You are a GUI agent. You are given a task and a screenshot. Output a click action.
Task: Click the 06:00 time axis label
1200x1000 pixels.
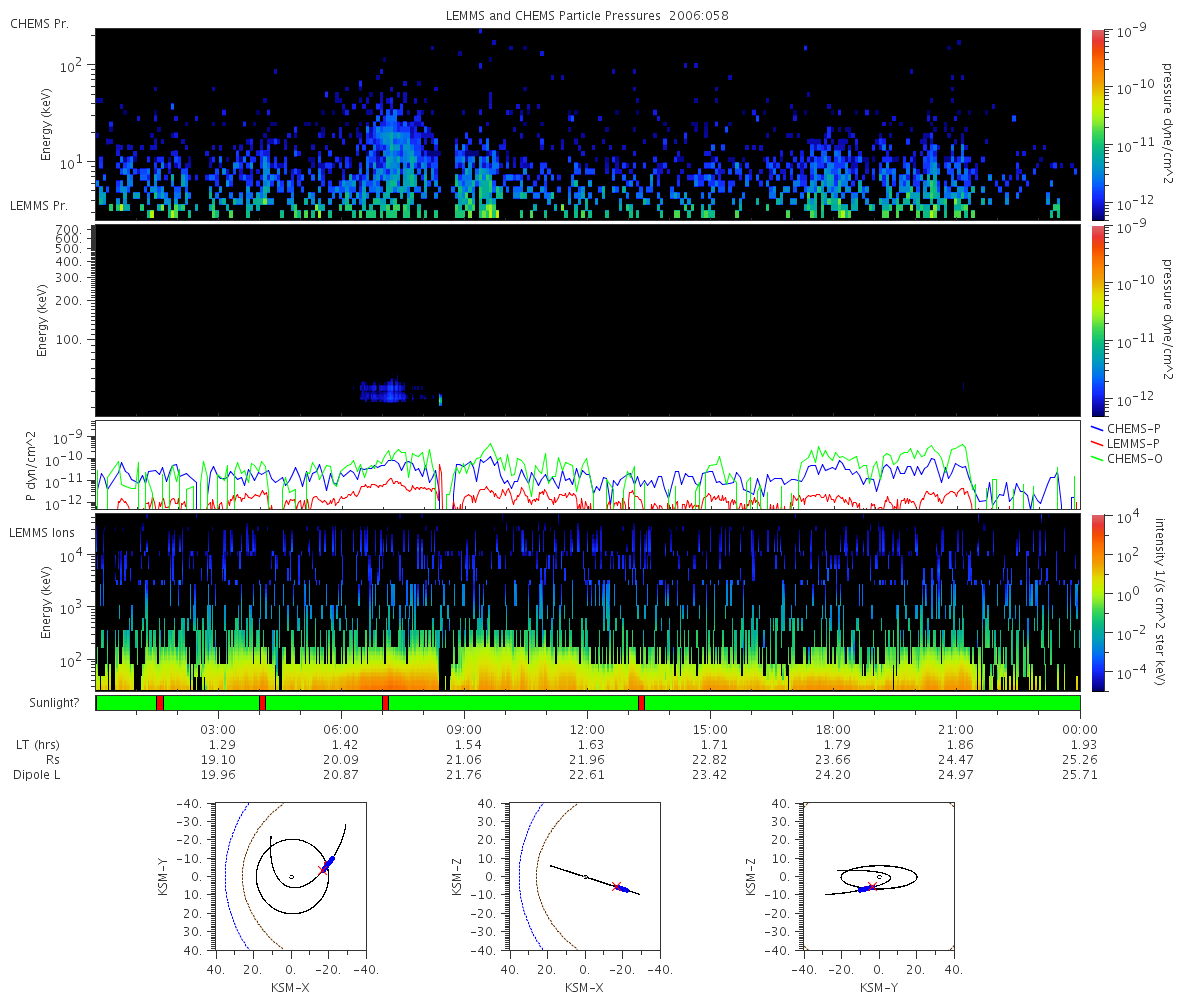tap(342, 728)
